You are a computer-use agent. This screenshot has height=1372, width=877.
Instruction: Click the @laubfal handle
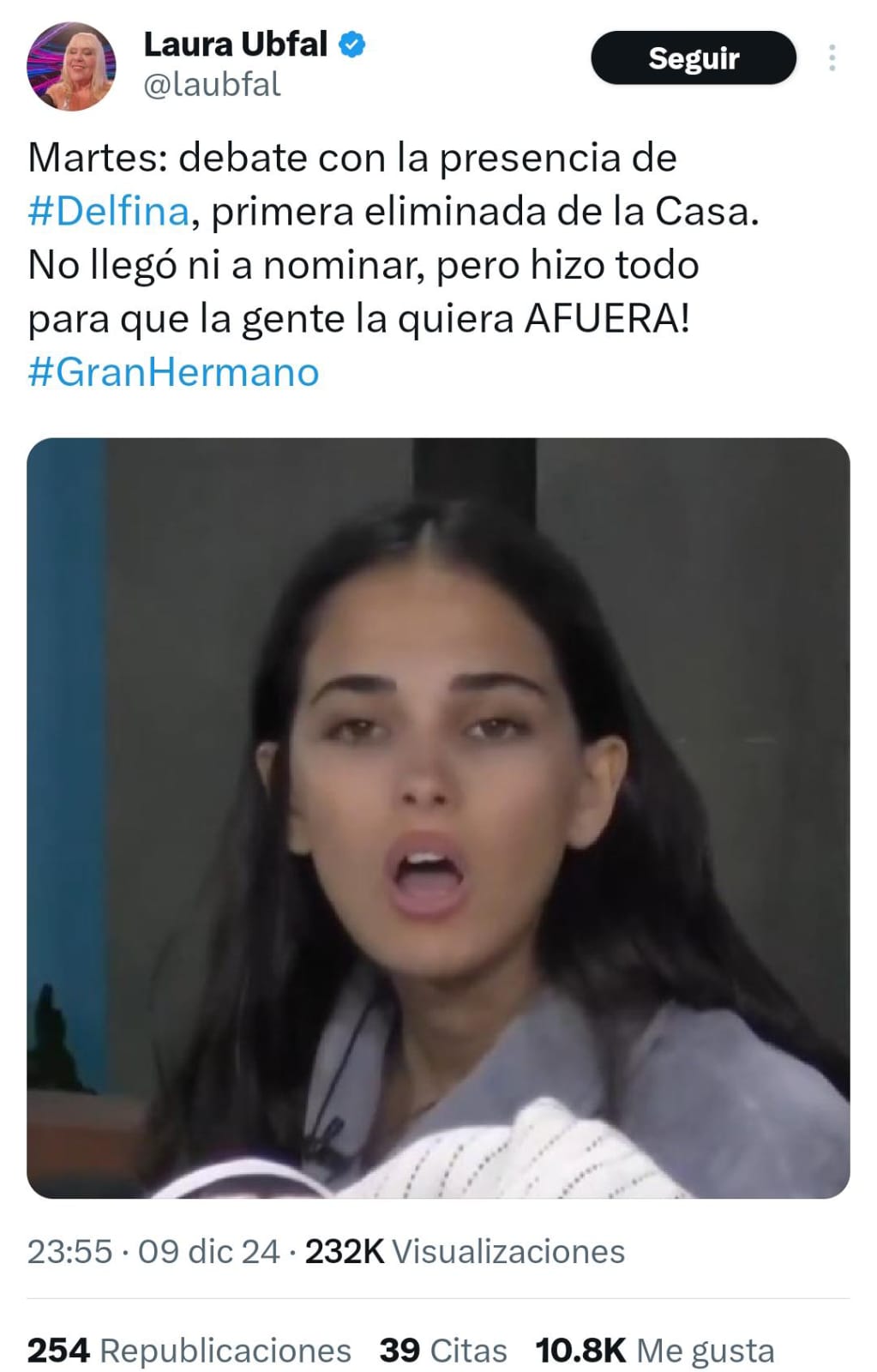212,85
